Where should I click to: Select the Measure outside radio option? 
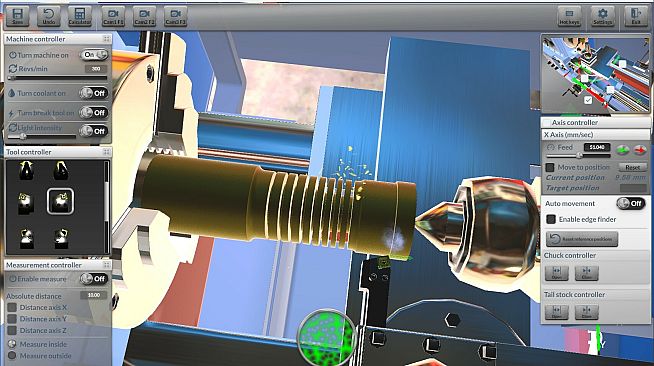(12, 356)
